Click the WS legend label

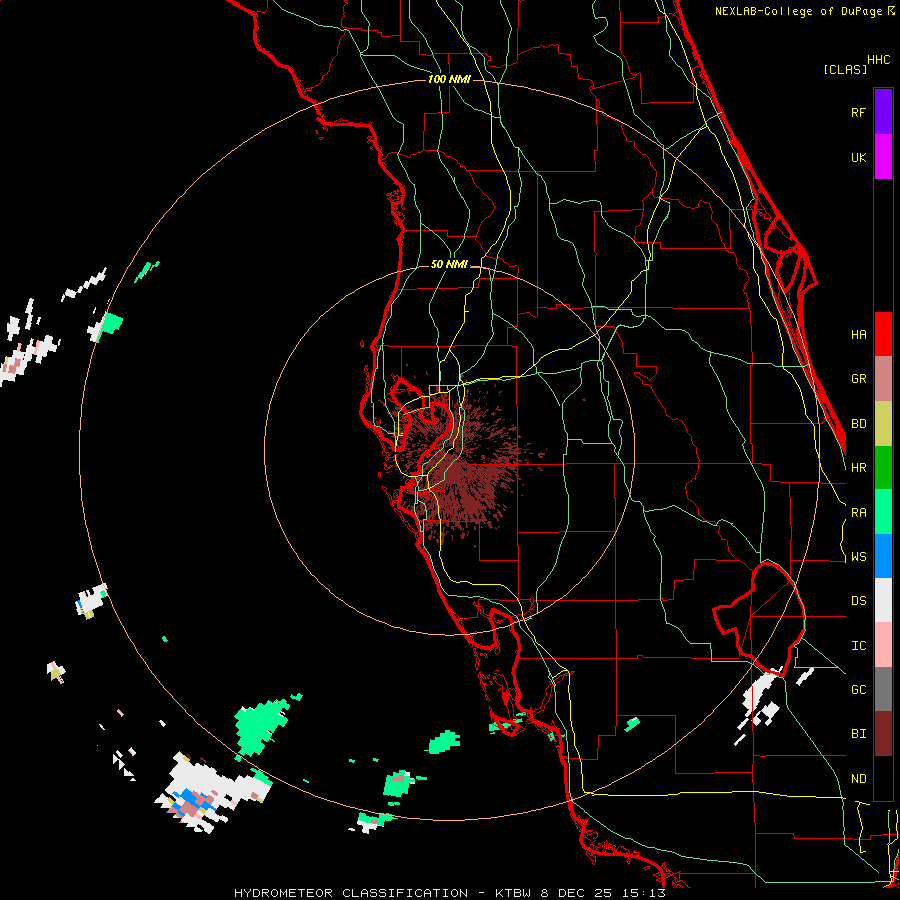tap(858, 557)
